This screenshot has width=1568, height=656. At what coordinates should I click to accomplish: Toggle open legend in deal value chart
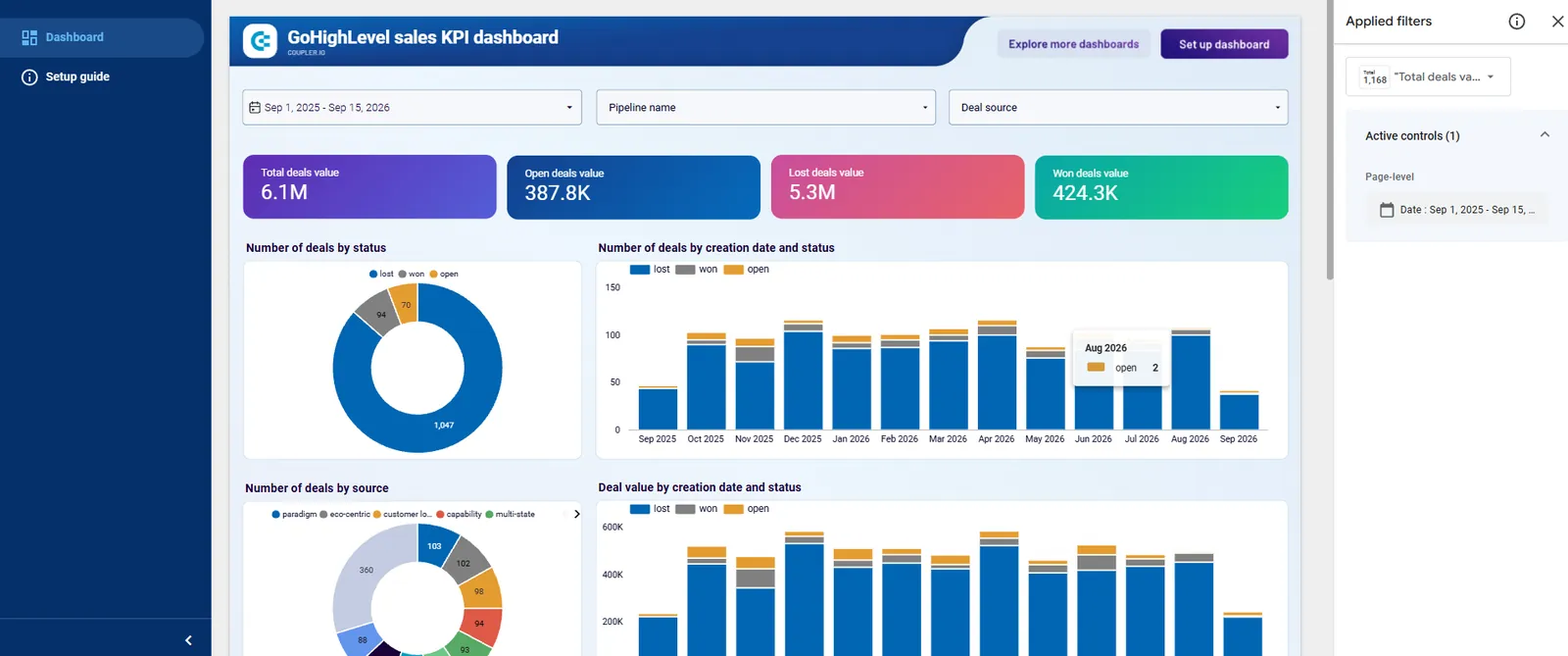(747, 509)
